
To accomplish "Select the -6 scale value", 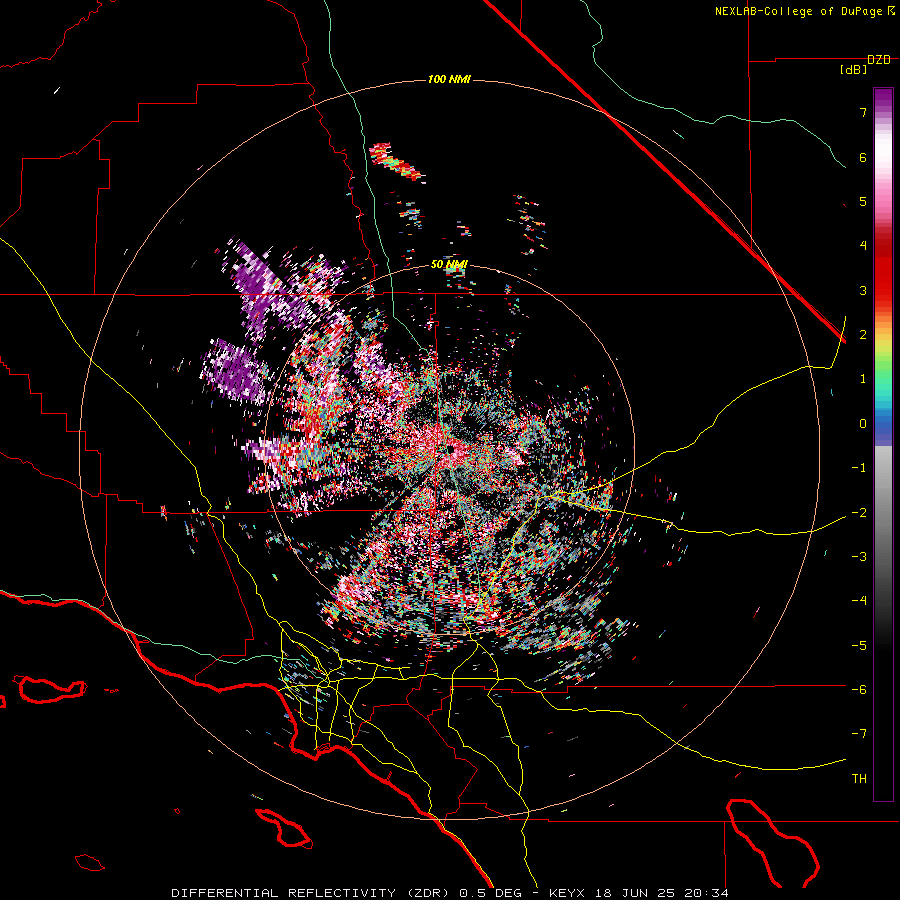I will coord(859,690).
